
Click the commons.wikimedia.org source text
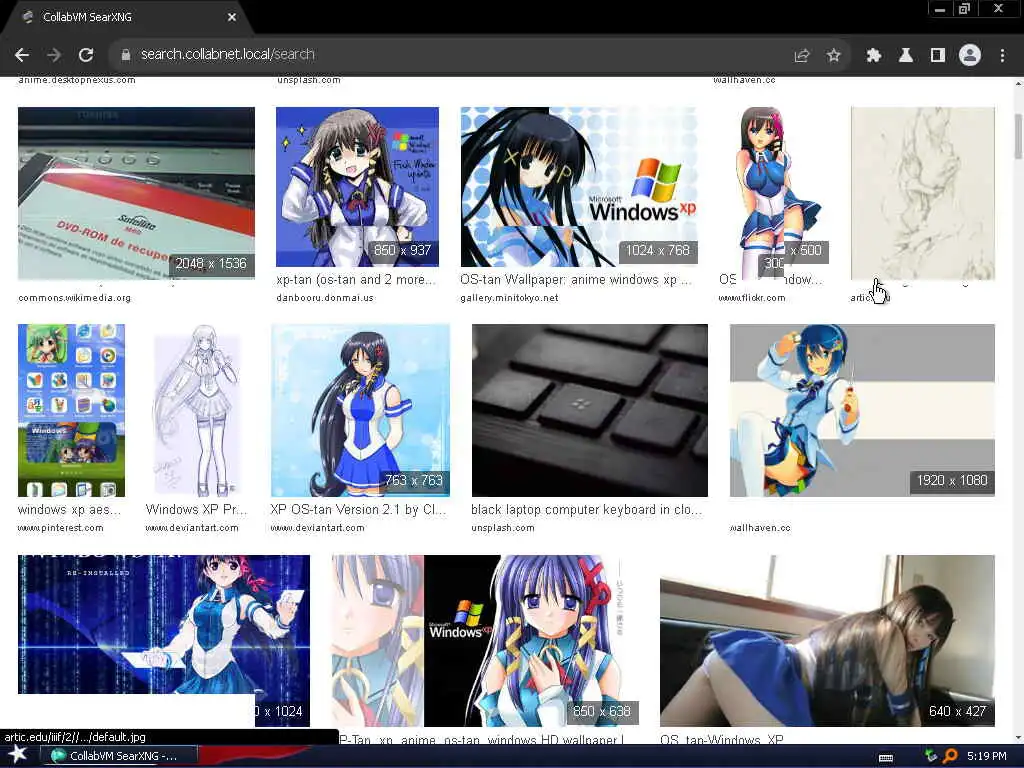pyautogui.click(x=74, y=298)
